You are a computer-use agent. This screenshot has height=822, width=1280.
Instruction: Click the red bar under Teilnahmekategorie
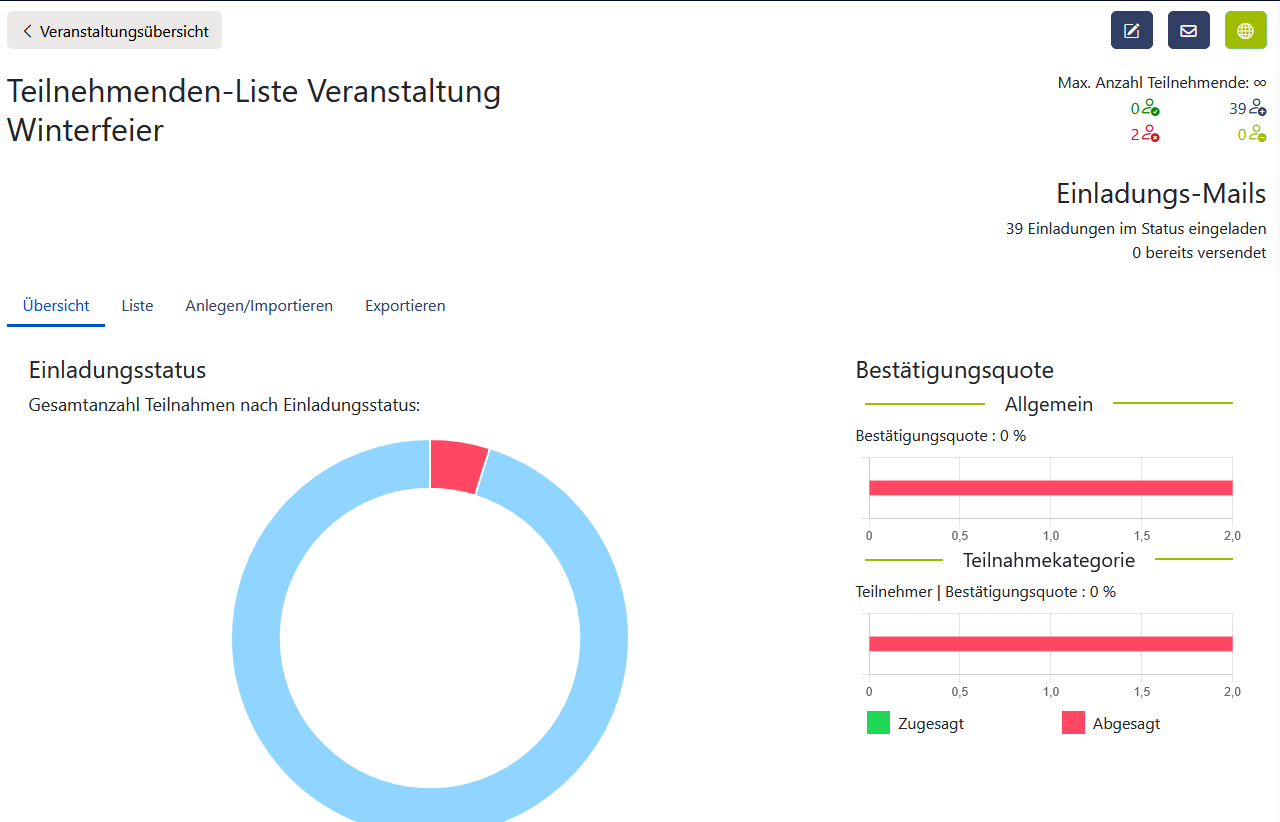1050,644
